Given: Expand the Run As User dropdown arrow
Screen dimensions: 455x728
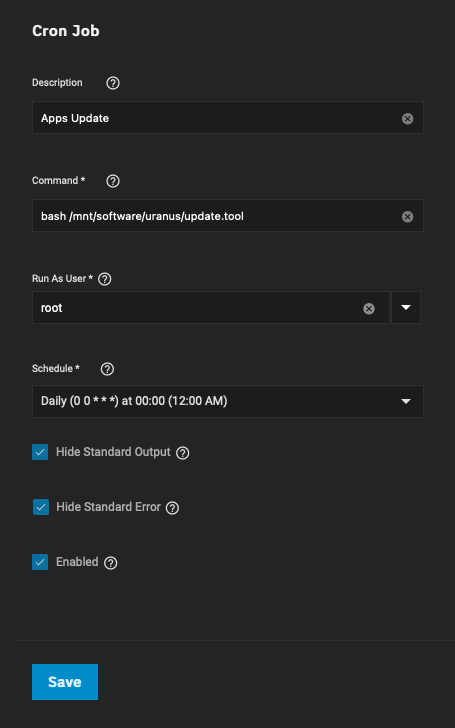Looking at the screenshot, I should 406,307.
